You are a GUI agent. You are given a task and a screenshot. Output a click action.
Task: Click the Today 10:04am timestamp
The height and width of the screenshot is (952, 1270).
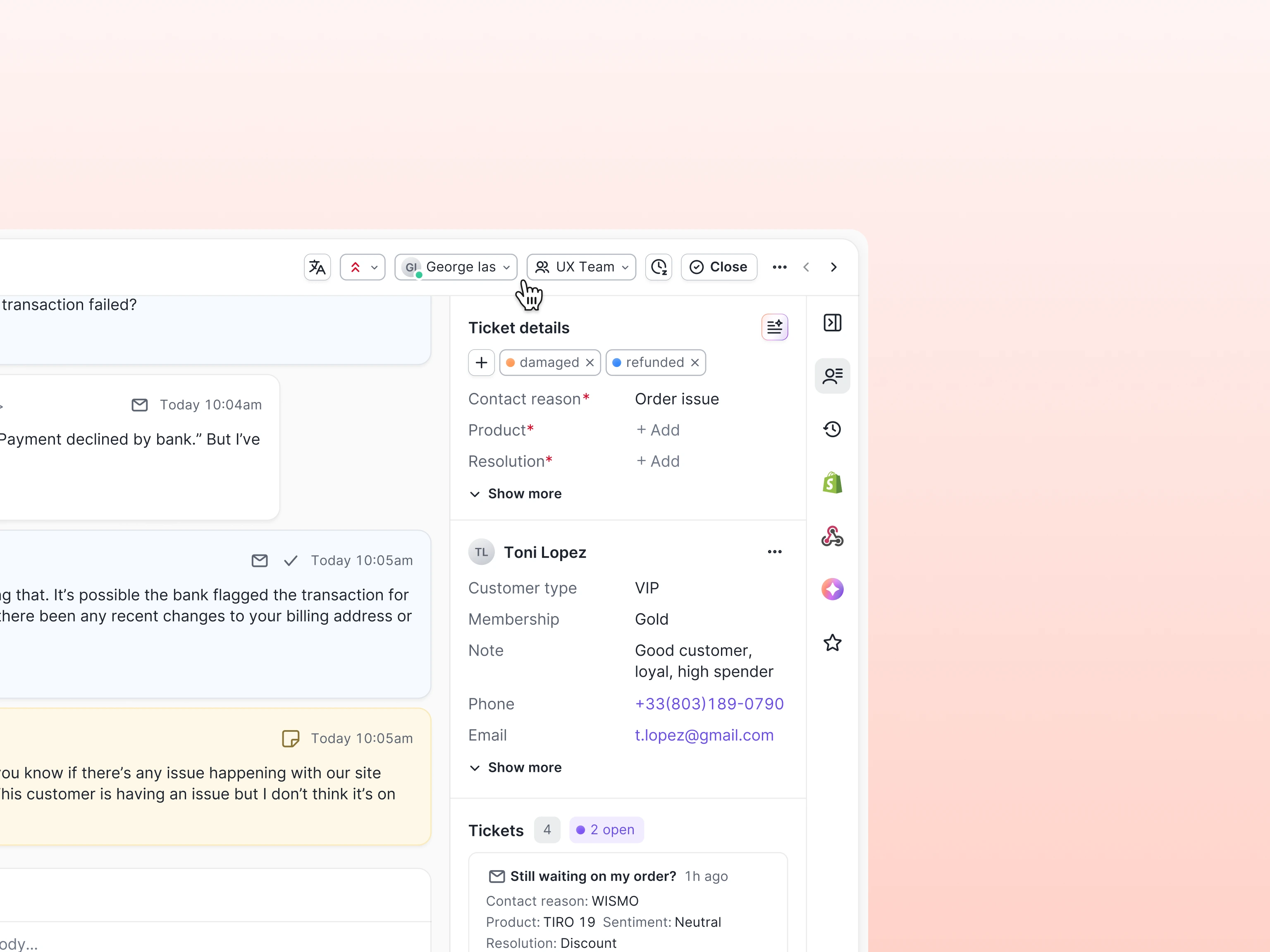point(211,405)
